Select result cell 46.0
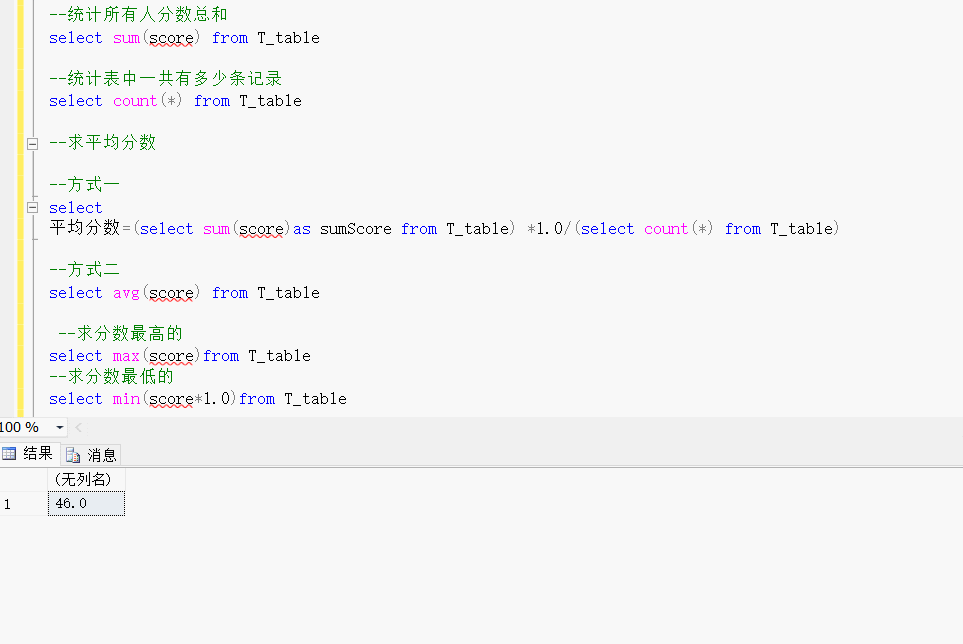Viewport: 963px width, 644px height. [x=86, y=503]
